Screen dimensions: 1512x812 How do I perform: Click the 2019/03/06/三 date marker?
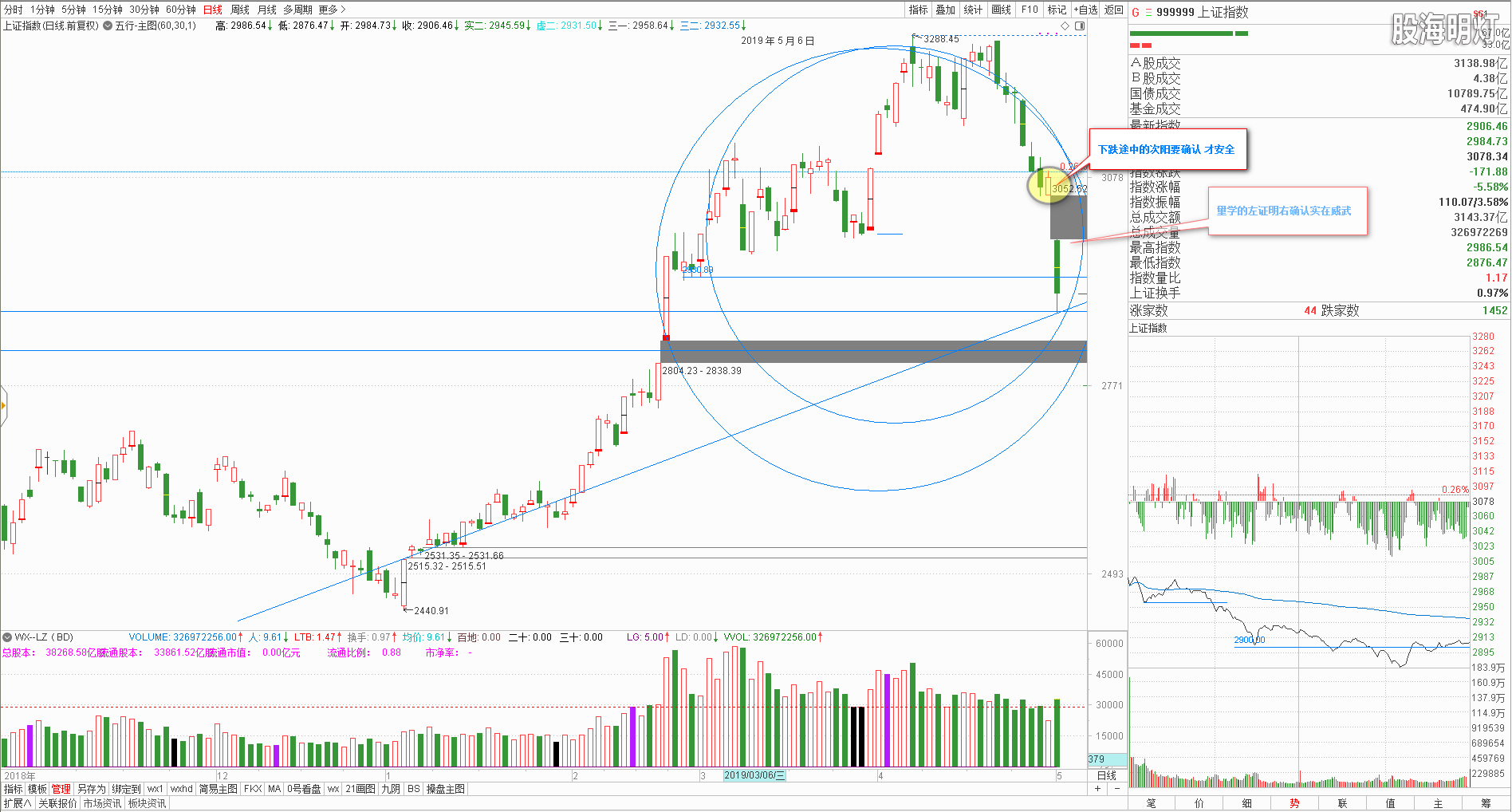754,775
